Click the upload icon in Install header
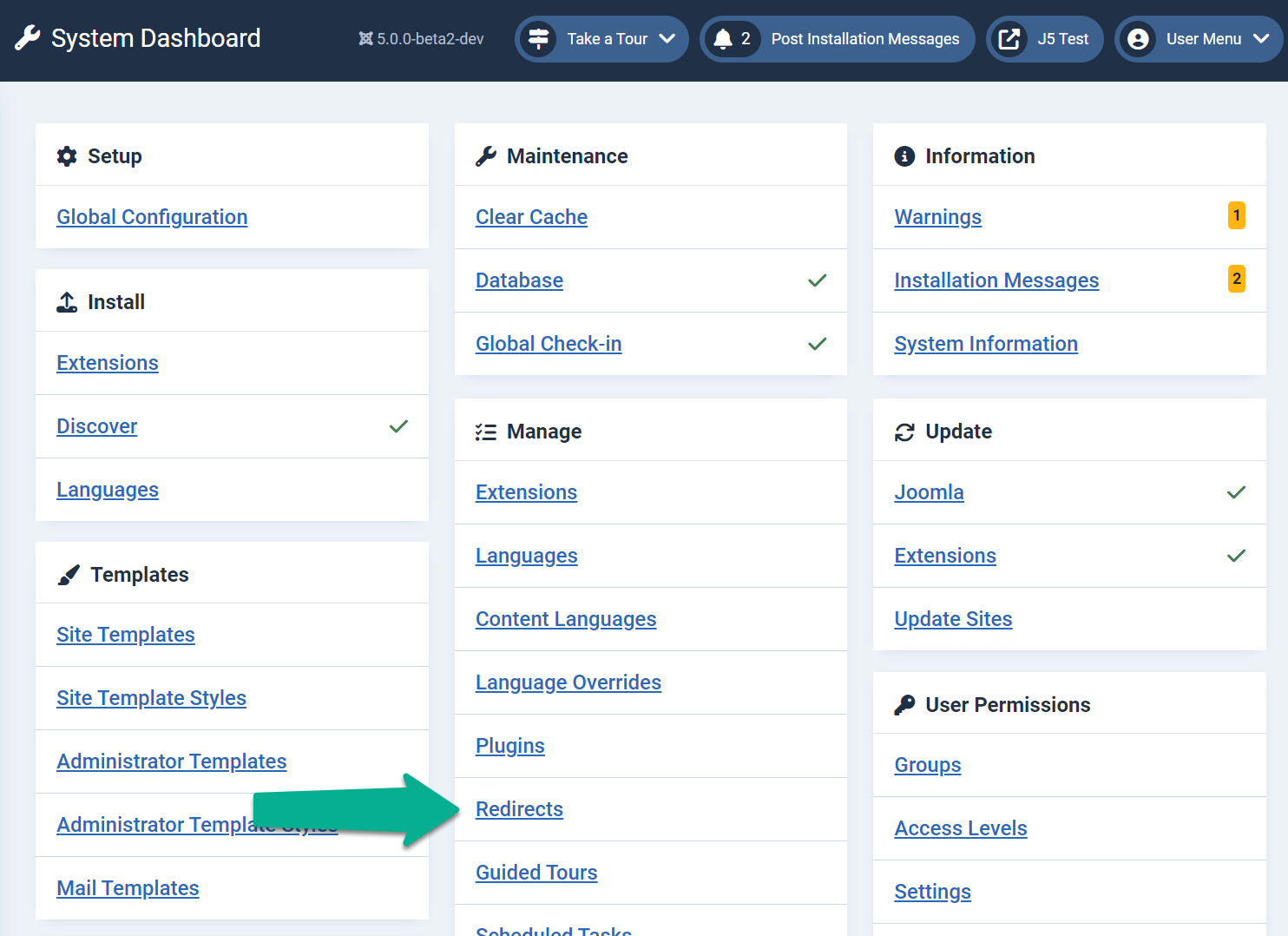Viewport: 1288px width, 936px height. pos(67,302)
